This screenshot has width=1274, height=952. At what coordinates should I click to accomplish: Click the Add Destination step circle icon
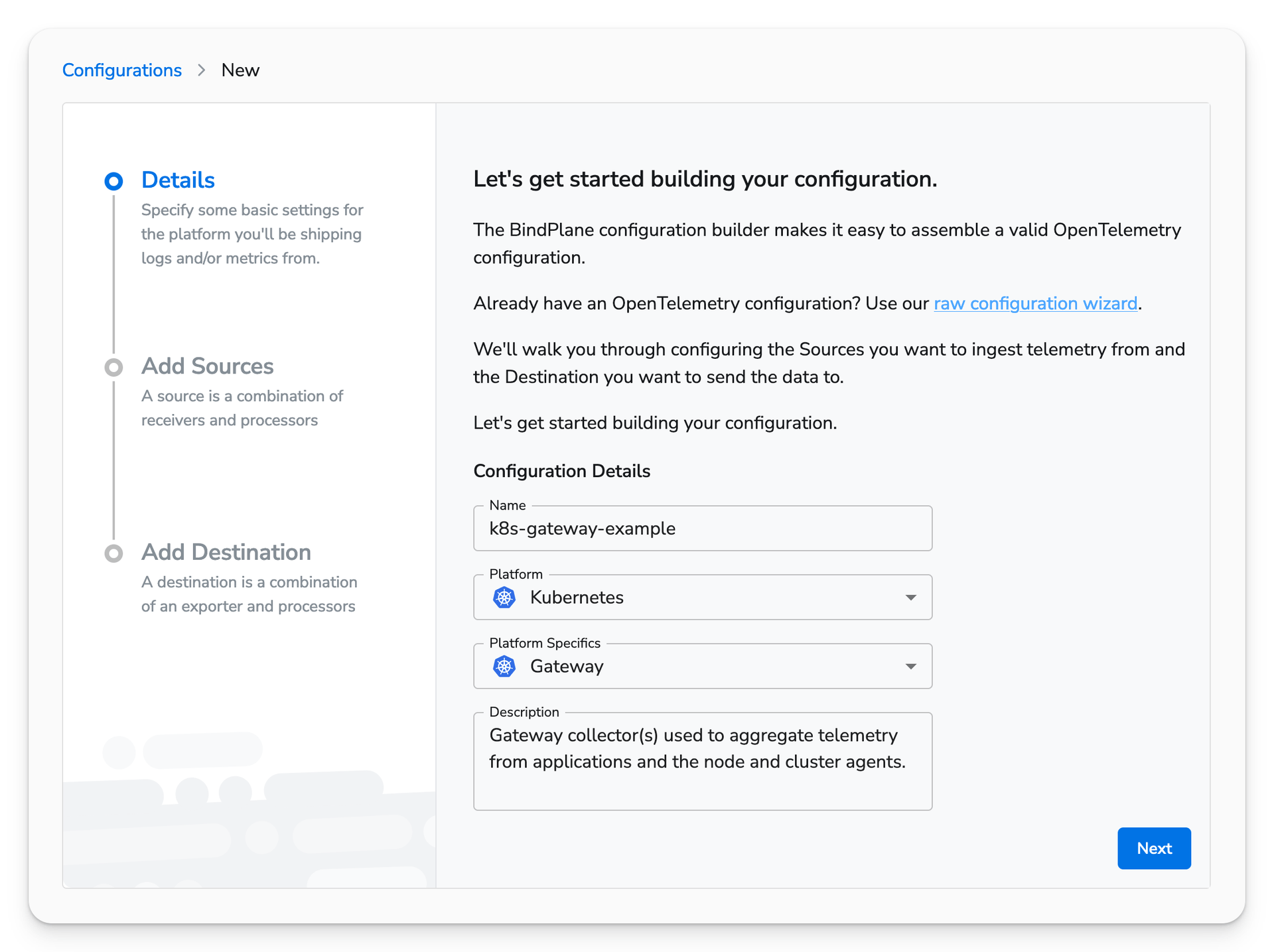[x=112, y=553]
